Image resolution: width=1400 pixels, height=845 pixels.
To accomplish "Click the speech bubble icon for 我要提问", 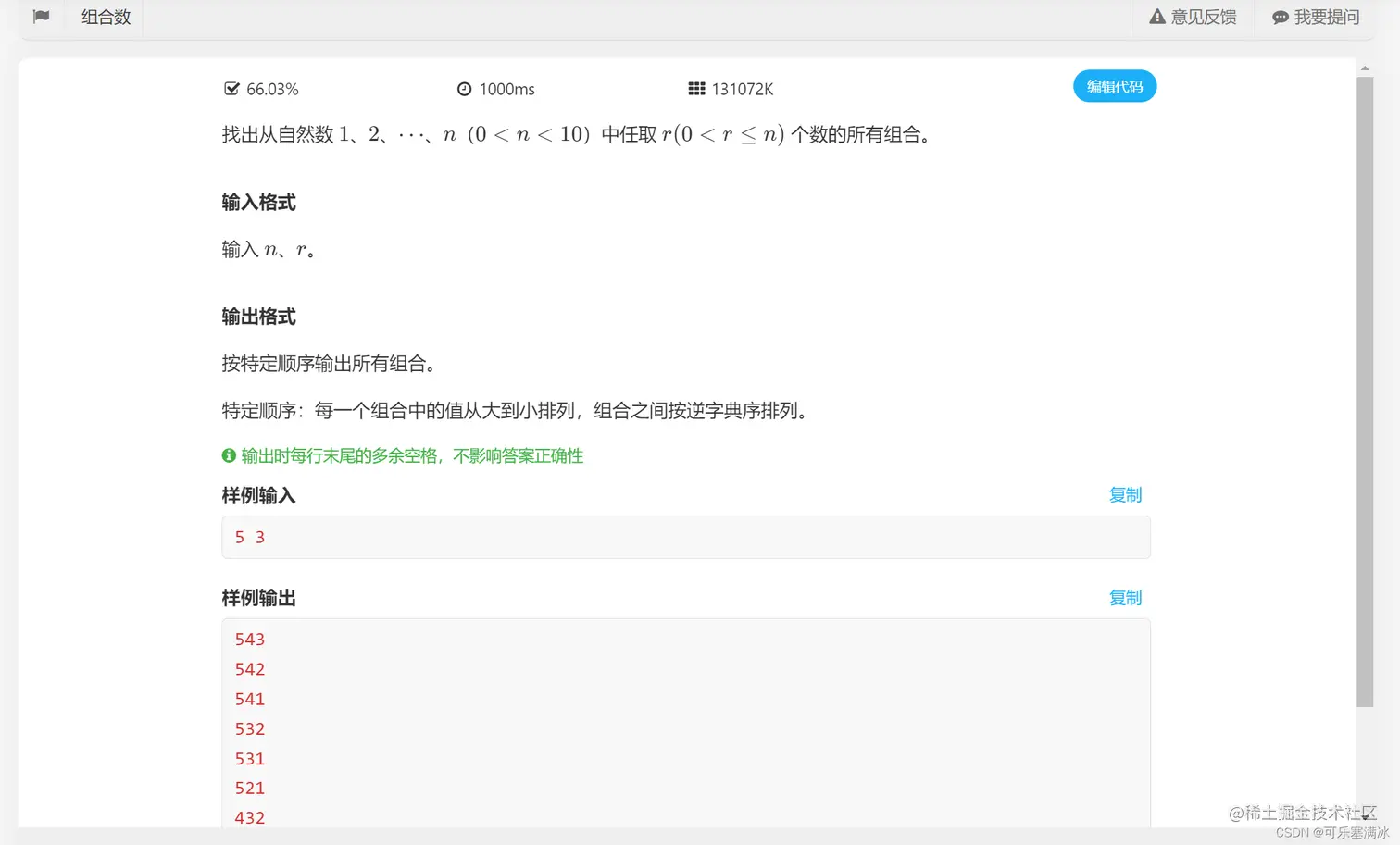I will pyautogui.click(x=1280, y=16).
